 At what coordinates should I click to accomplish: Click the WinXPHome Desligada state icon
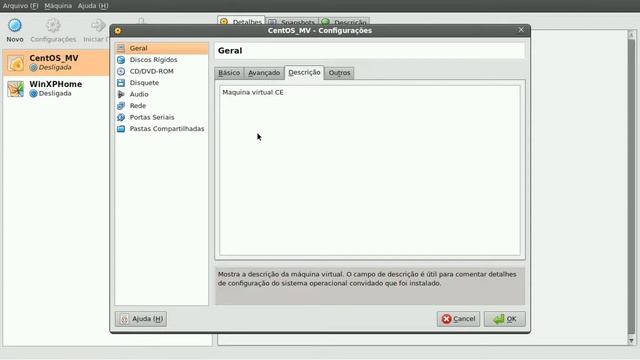(33, 93)
